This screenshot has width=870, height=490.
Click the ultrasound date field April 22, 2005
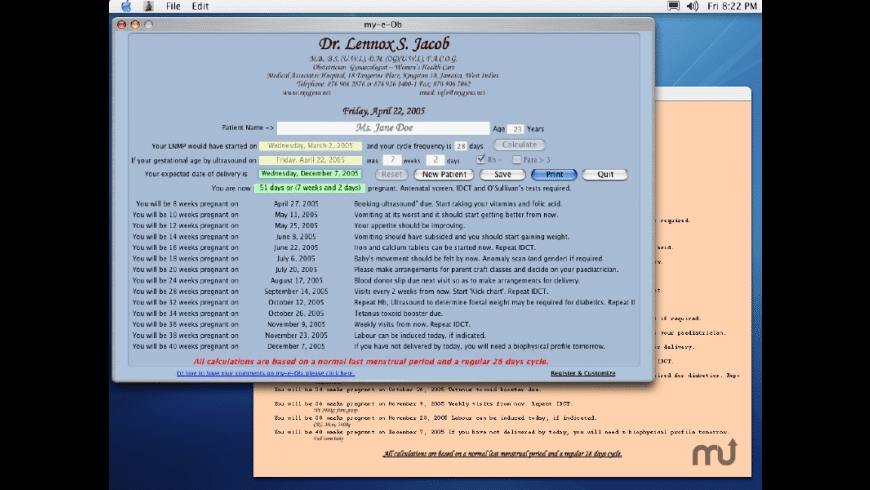point(310,160)
